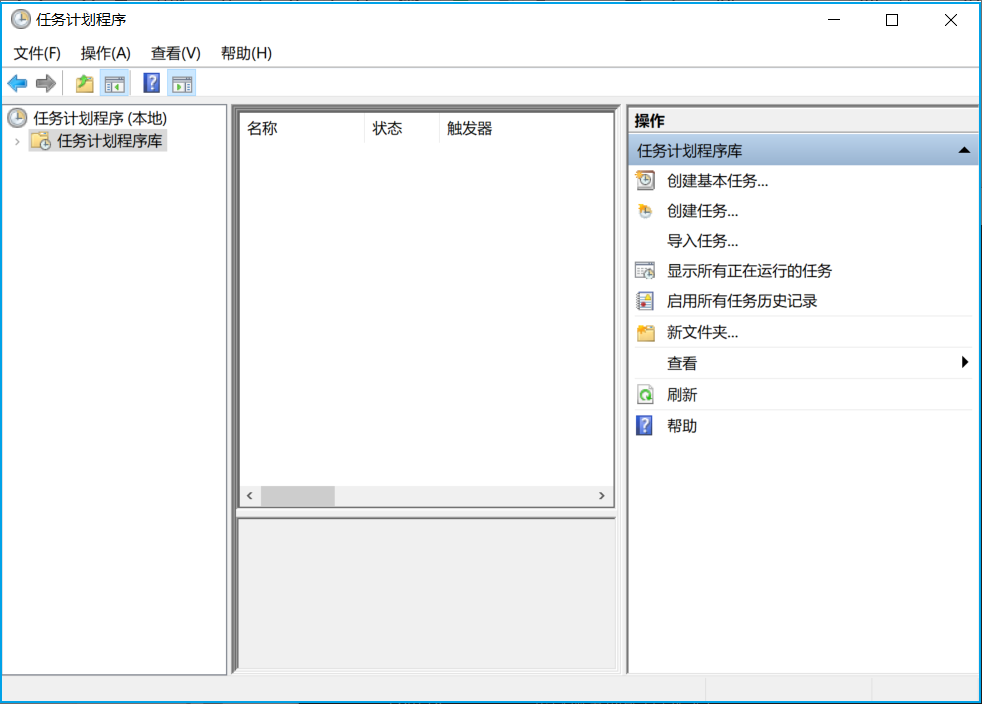Viewport: 982px width, 704px height.
Task: Open help via the 帮助 icon in Actions pane
Action: click(x=645, y=425)
